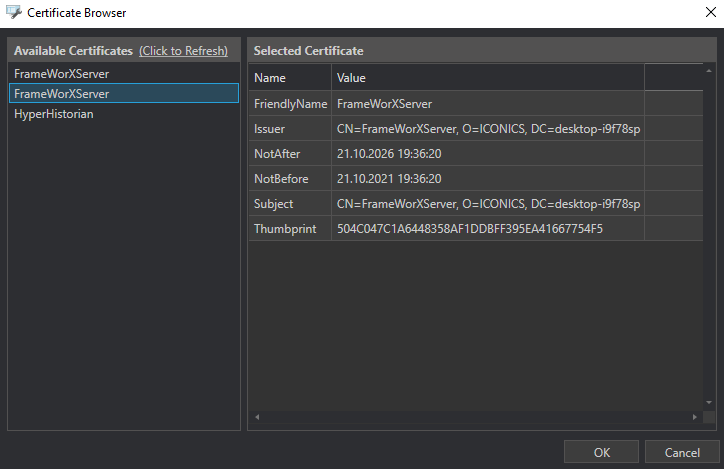724x469 pixels.
Task: Confirm selection with the OK button
Action: click(601, 452)
